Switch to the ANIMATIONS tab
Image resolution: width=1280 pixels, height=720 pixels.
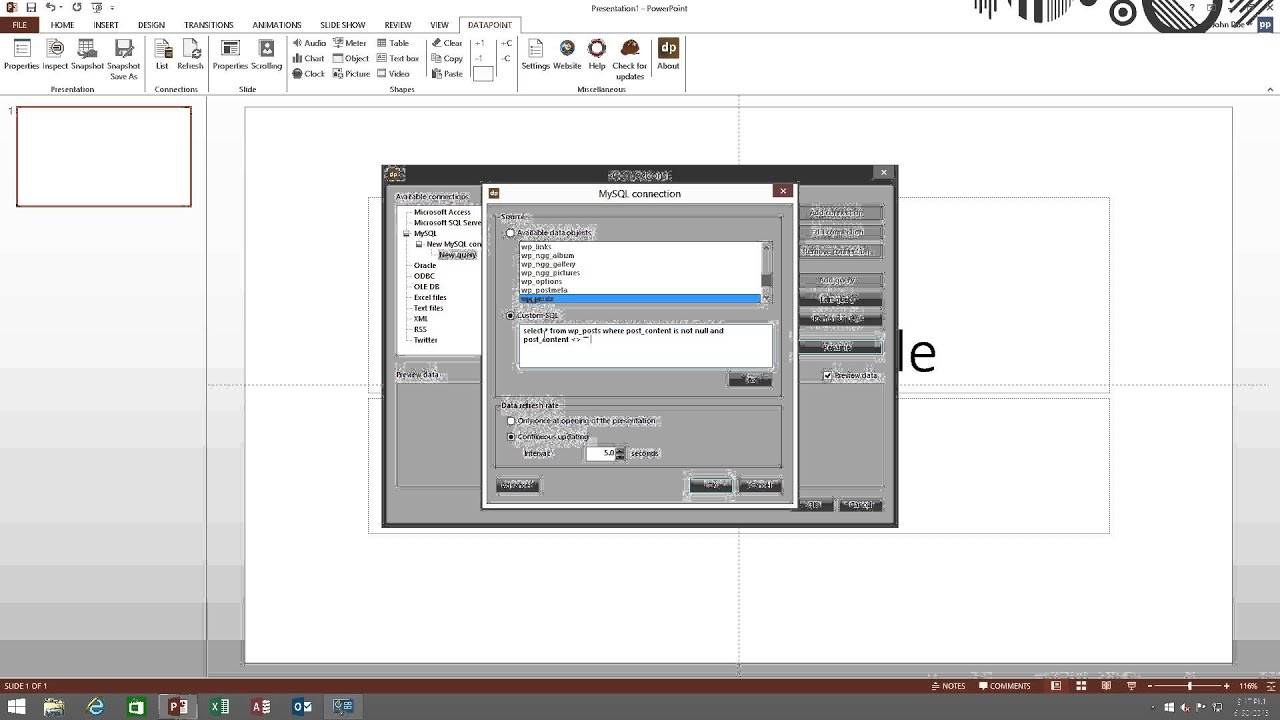[276, 25]
